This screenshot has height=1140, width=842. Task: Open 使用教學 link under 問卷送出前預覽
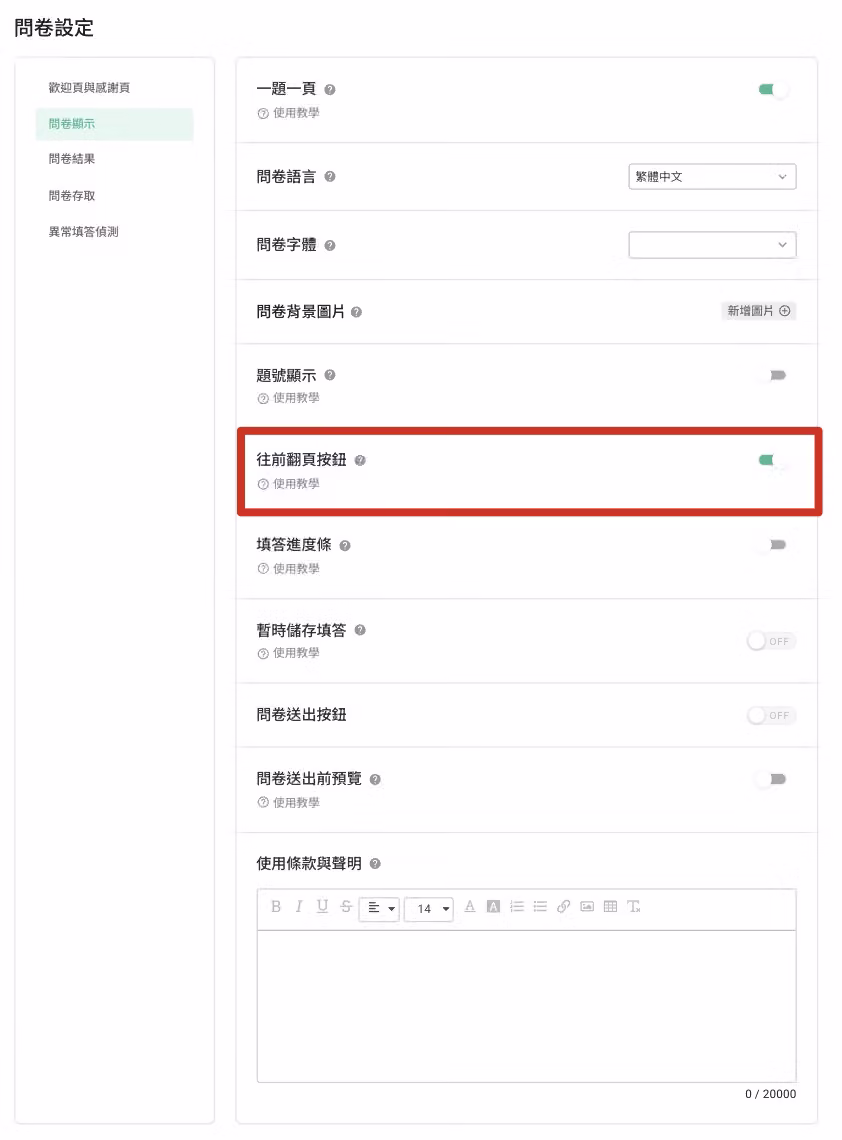pyautogui.click(x=289, y=803)
